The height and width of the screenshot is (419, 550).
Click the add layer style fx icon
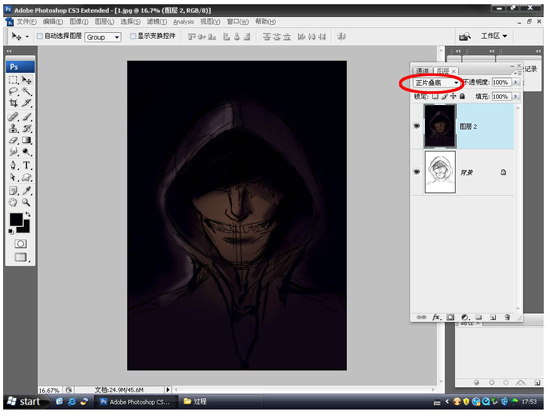436,317
